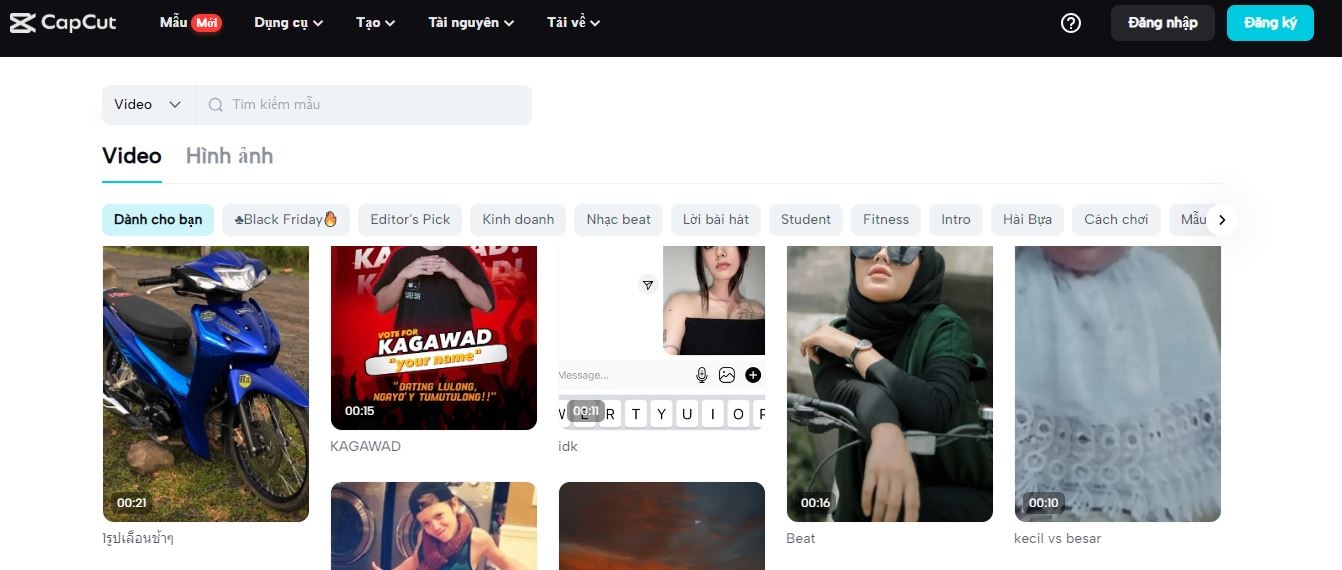Click the รูปเลื่อนช้าๆ template title
Screen dimensions: 1342x570
point(138,538)
